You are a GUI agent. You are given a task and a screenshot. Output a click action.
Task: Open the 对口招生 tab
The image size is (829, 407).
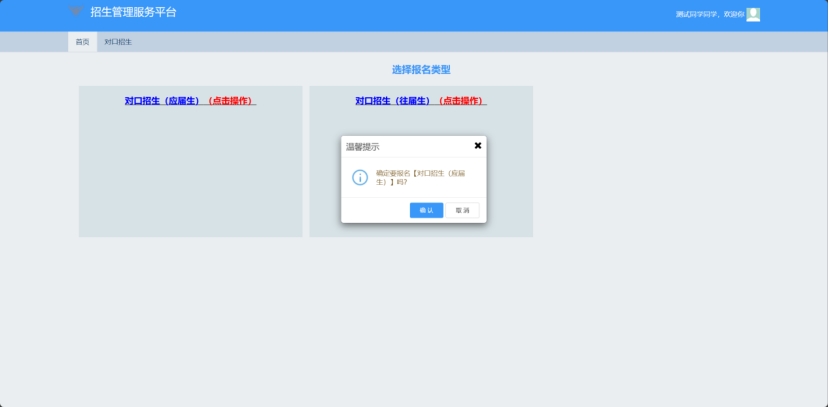118,42
